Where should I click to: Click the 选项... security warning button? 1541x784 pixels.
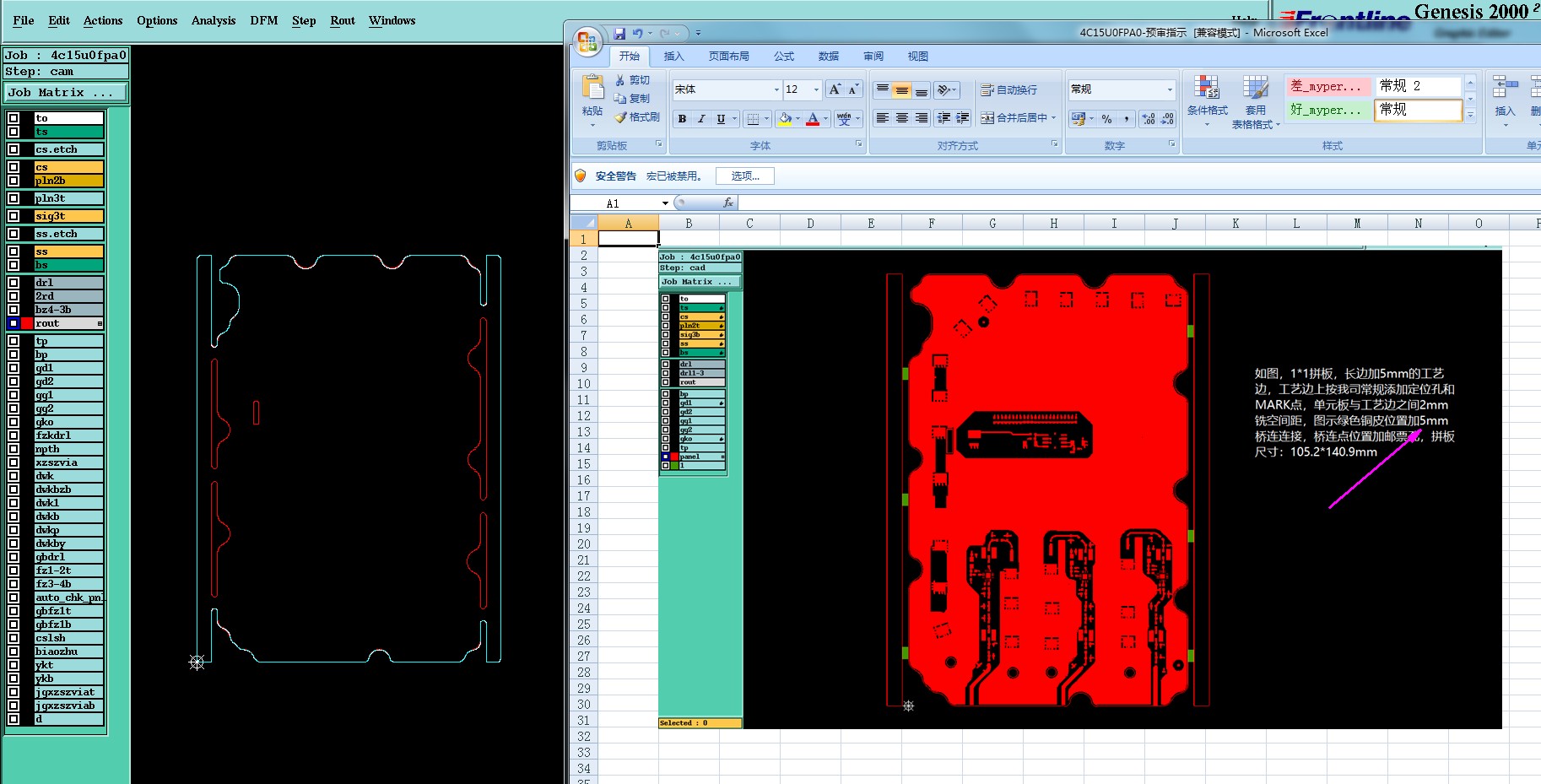click(x=745, y=176)
